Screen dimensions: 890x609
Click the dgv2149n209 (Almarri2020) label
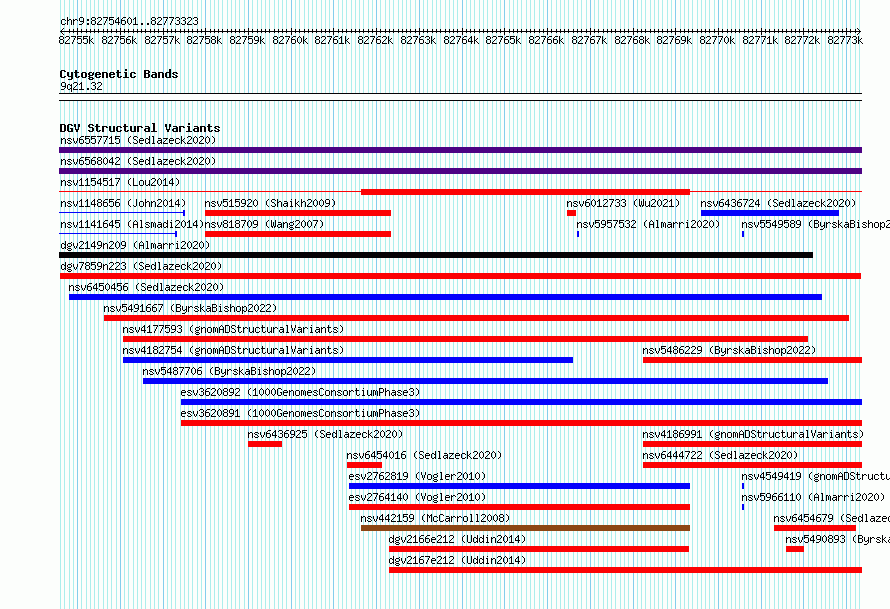(x=135, y=245)
